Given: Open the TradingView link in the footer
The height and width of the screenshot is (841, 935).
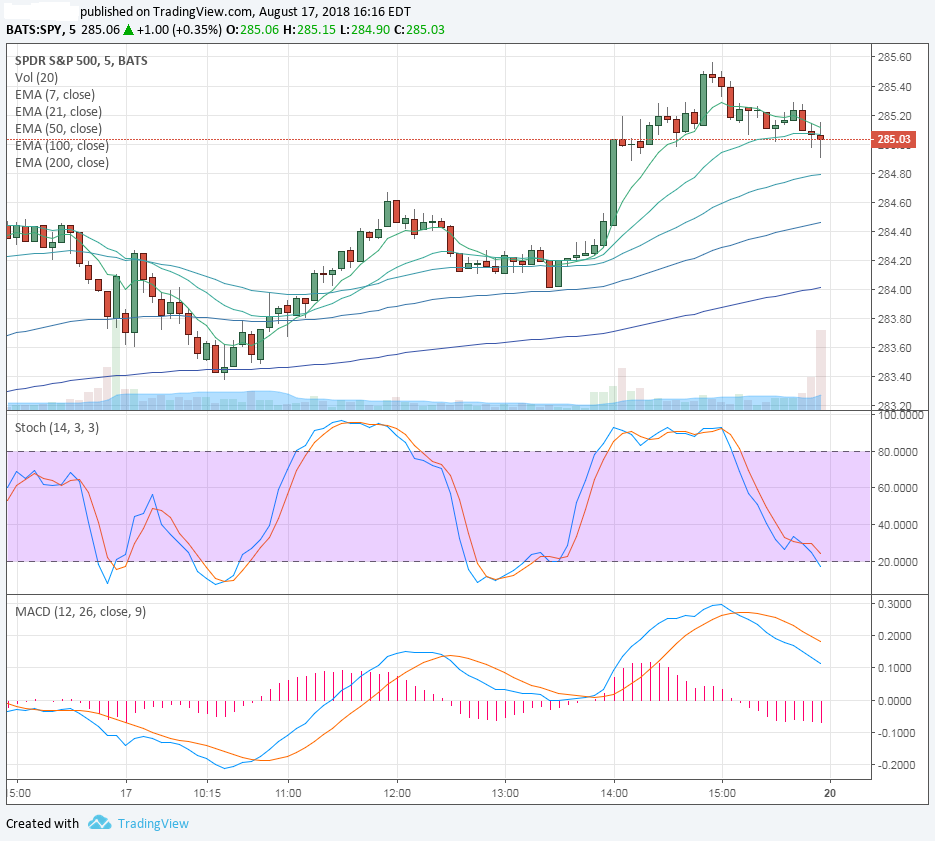Looking at the screenshot, I should pos(153,824).
